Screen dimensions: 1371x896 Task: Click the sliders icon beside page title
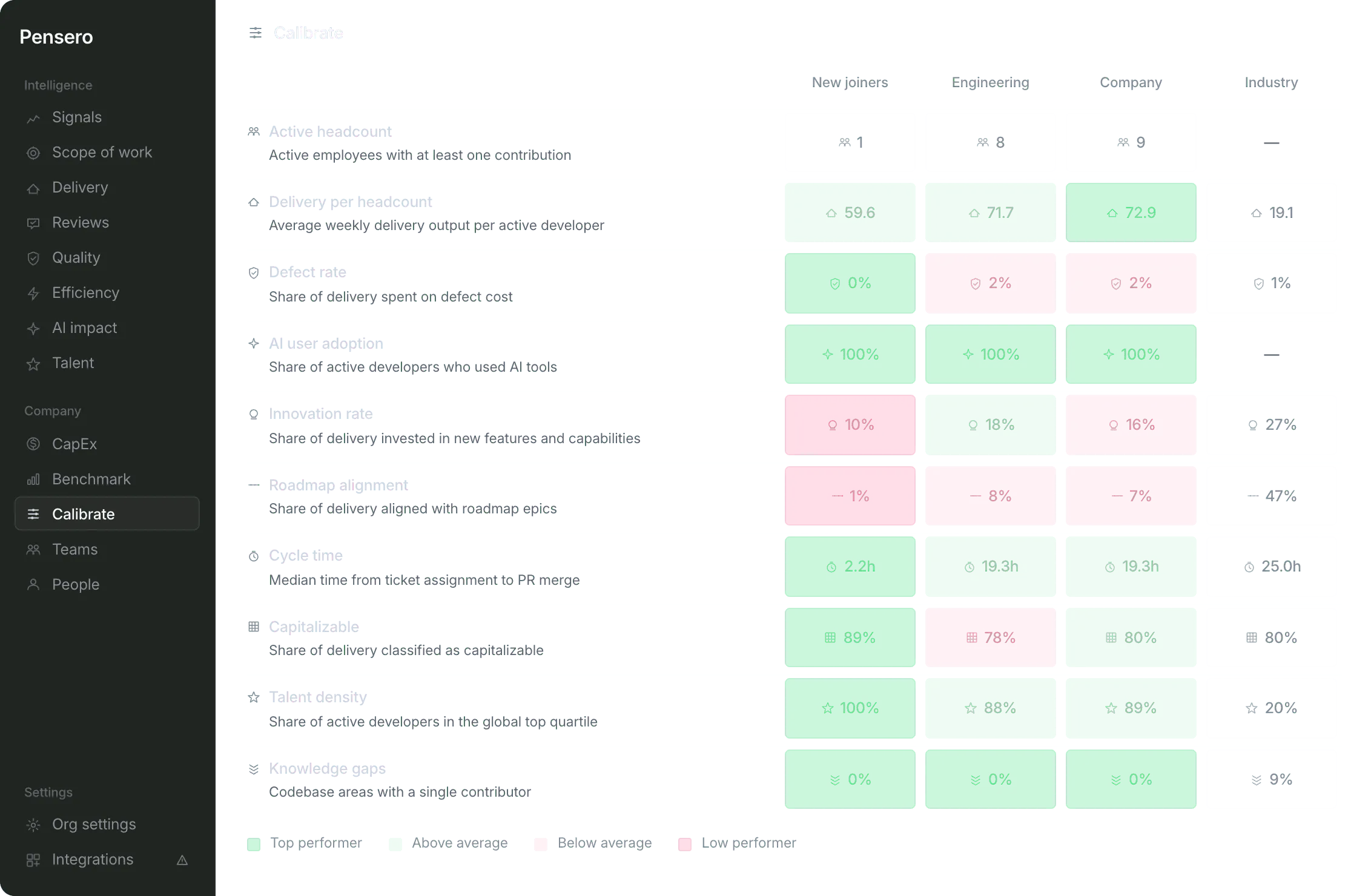pyautogui.click(x=256, y=33)
